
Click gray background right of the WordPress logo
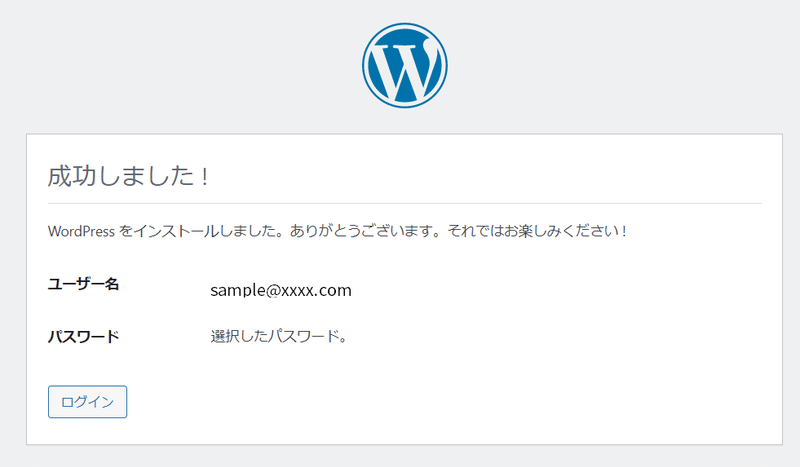pos(622,65)
